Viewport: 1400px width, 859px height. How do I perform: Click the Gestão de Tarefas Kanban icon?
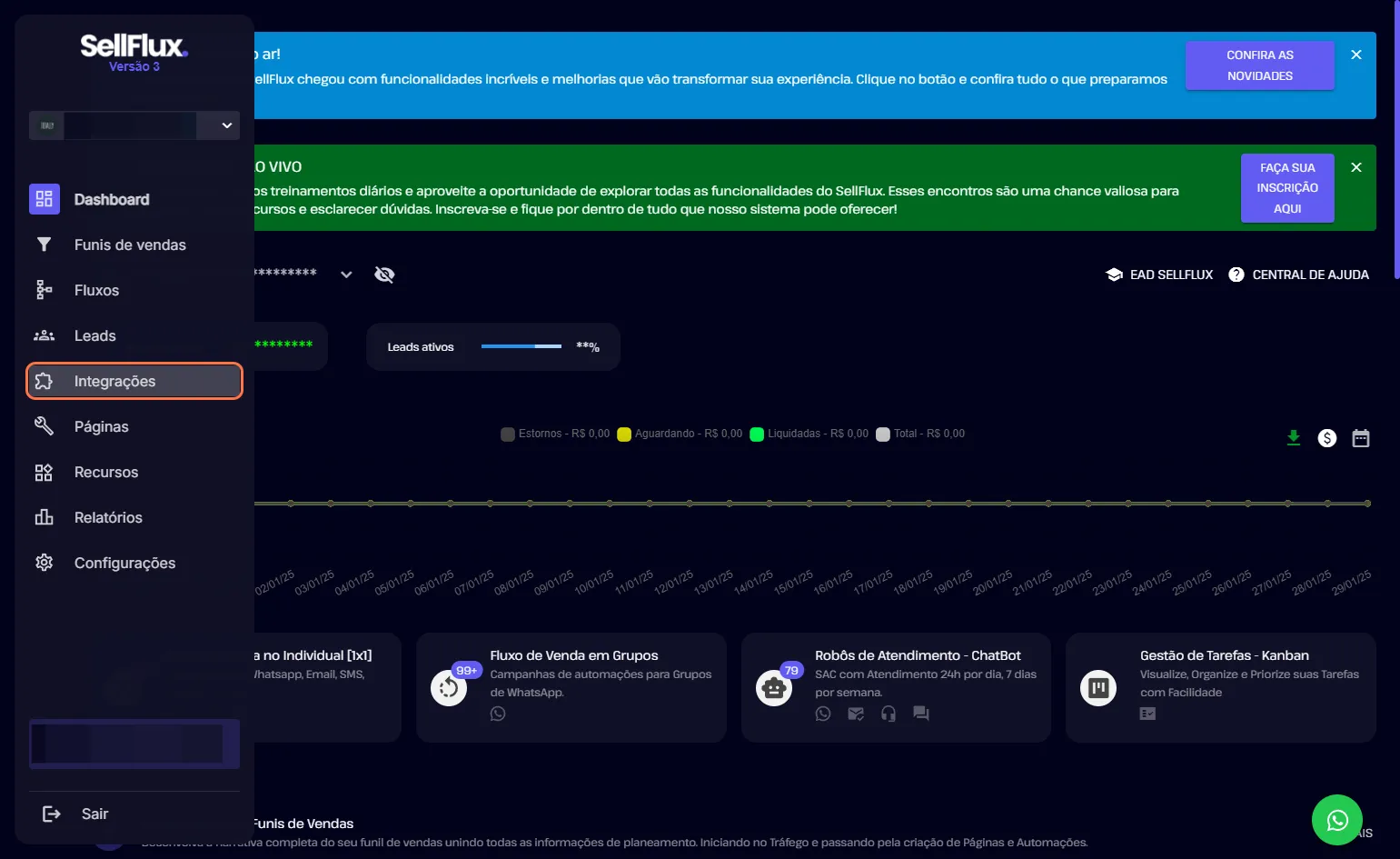1098,688
